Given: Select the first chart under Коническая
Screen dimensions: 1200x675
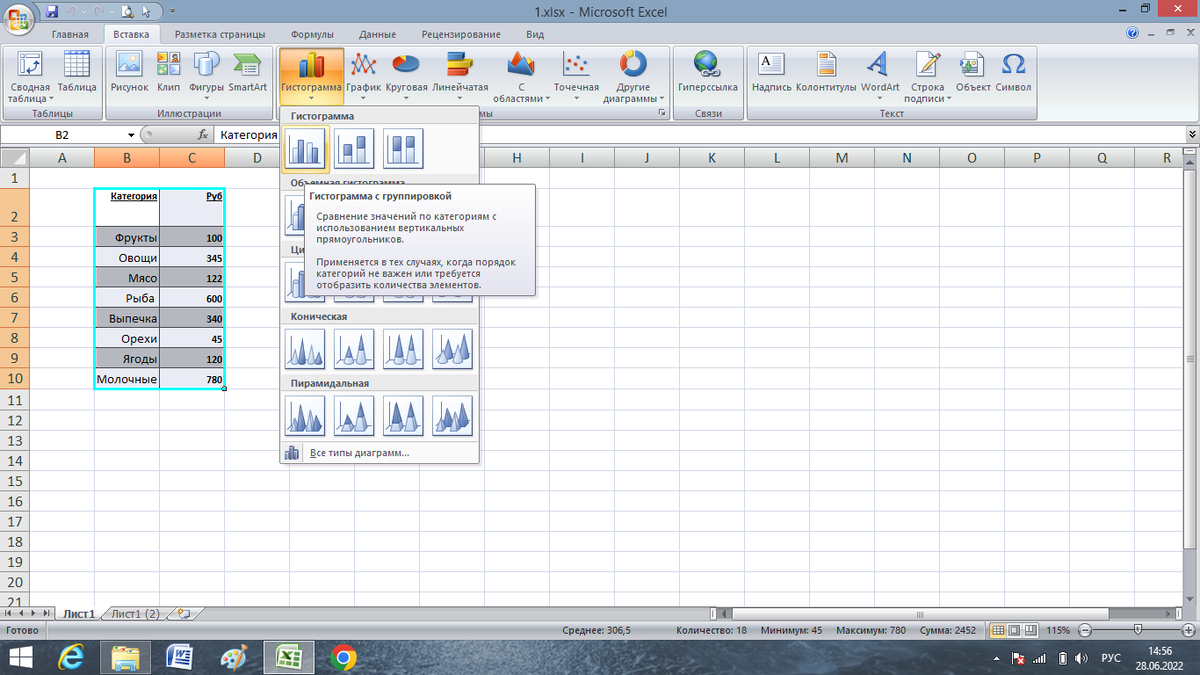Looking at the screenshot, I should click(x=305, y=349).
